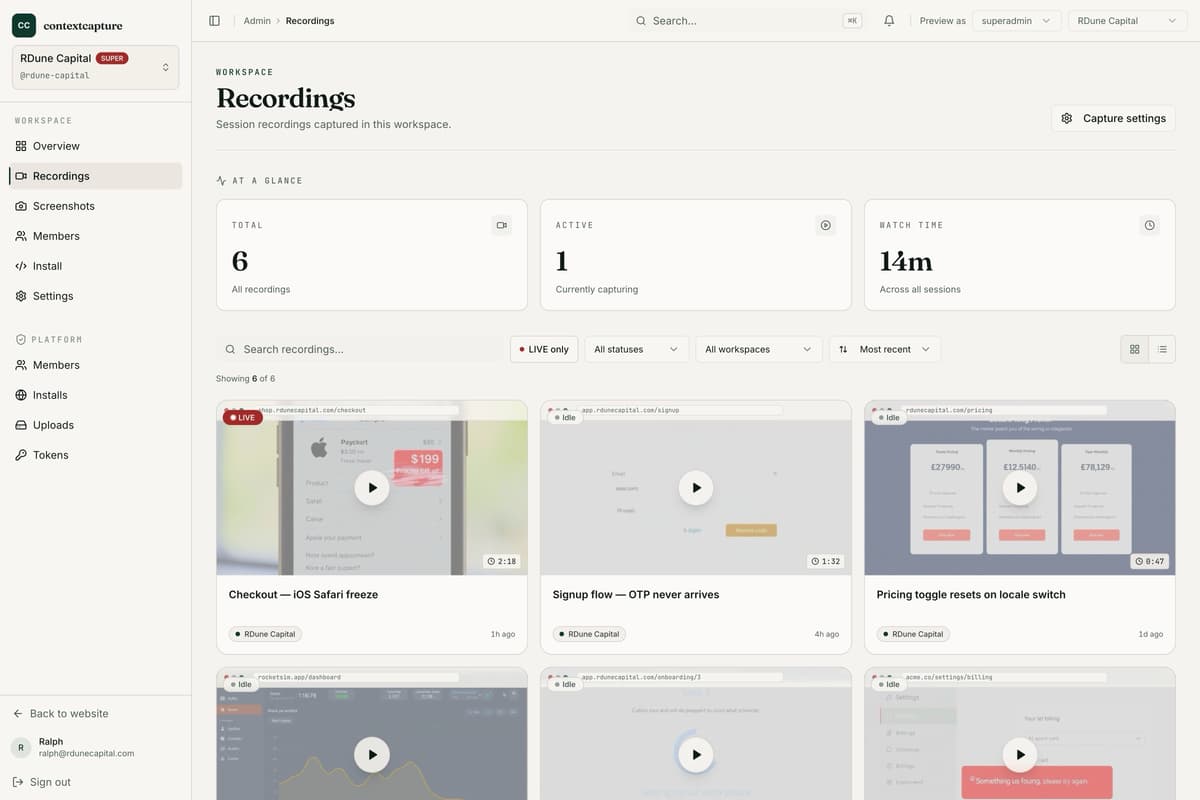Viewport: 1200px width, 800px height.
Task: Click the SUPER badge beside RDune Capital
Action: click(112, 58)
